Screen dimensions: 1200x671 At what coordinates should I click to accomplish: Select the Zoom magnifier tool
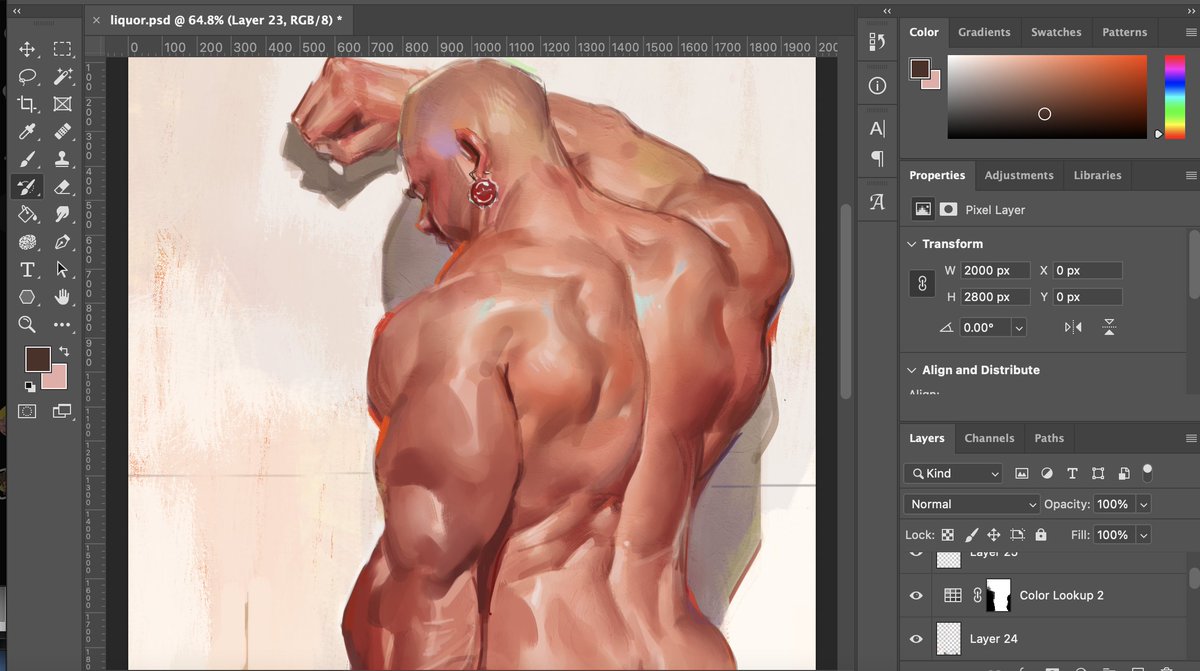click(27, 324)
